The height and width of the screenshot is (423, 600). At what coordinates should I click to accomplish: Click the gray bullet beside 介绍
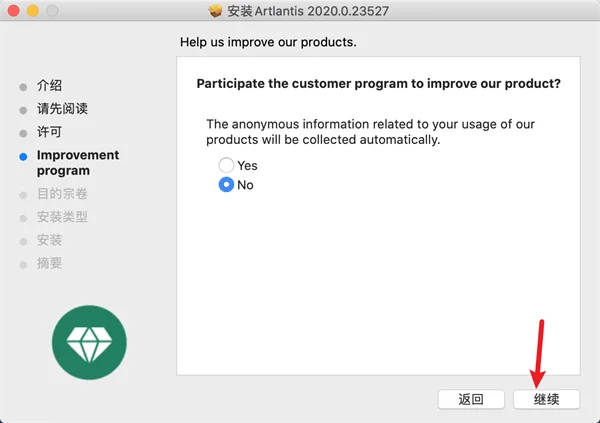(x=23, y=87)
